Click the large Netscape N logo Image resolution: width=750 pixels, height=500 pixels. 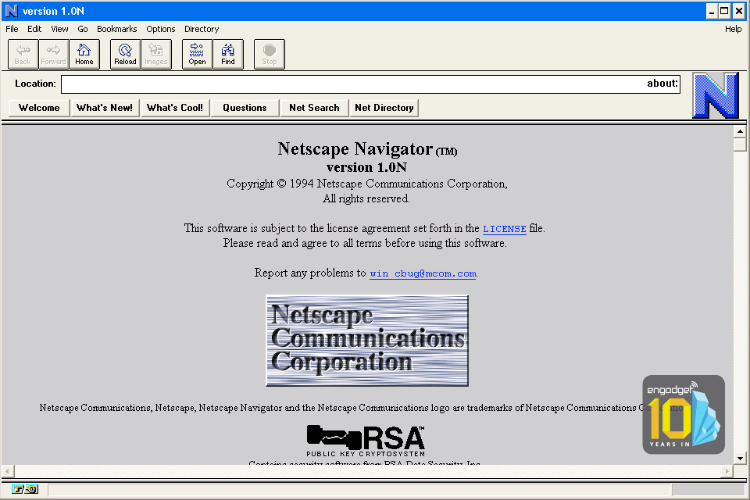click(x=716, y=95)
